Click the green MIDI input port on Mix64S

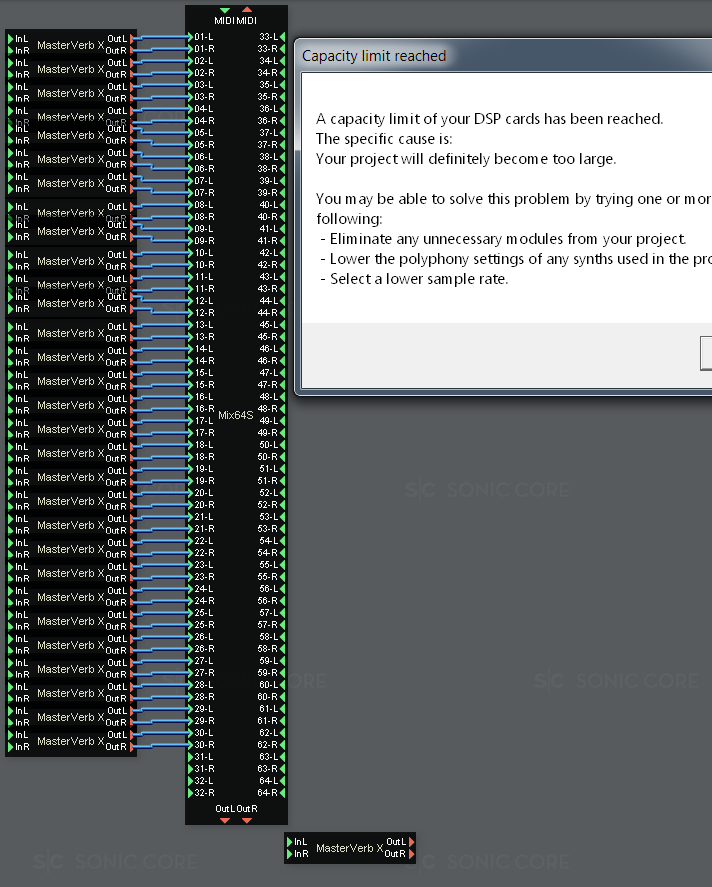[225, 10]
